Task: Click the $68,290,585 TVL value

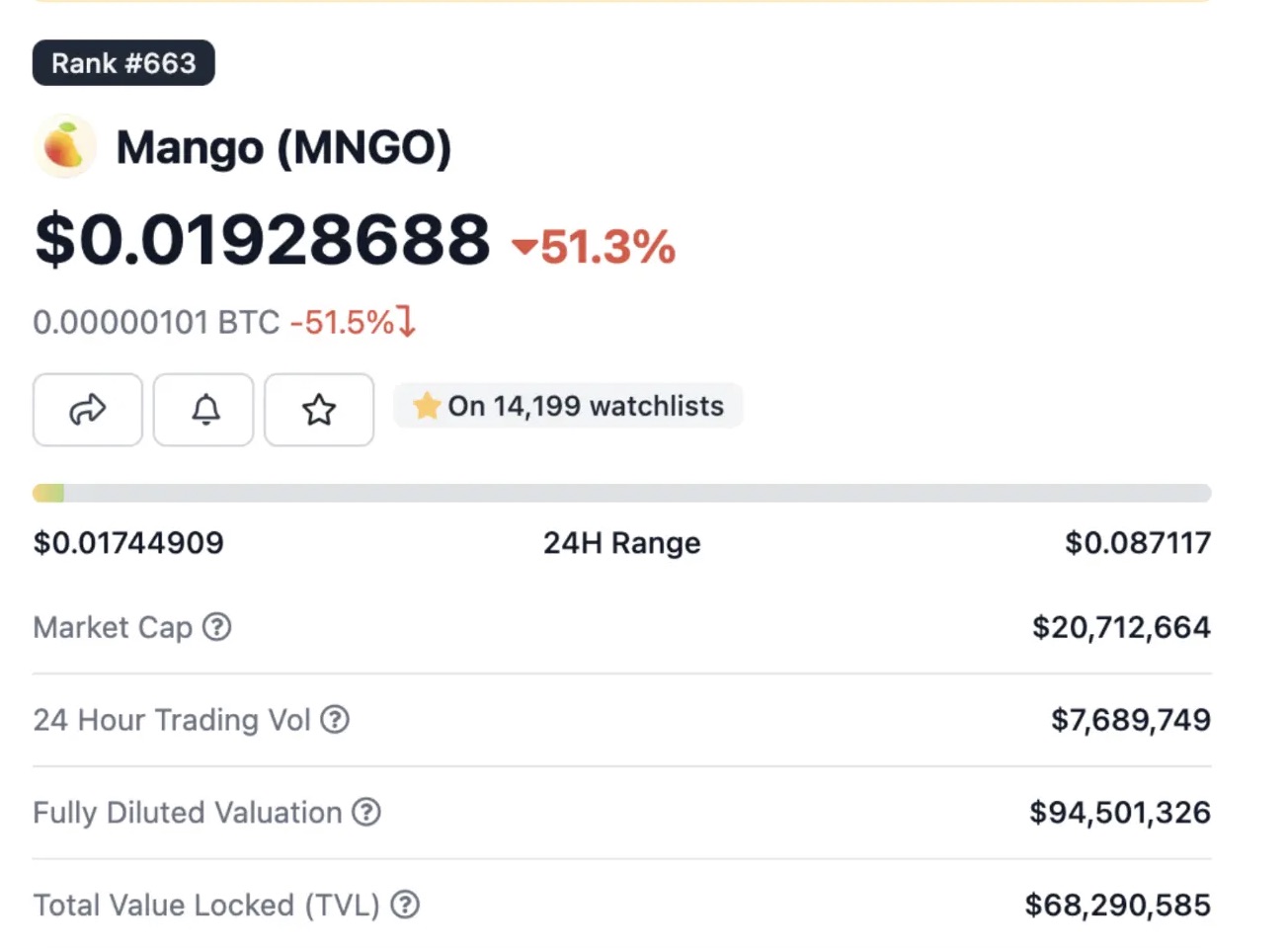Action: click(1117, 905)
